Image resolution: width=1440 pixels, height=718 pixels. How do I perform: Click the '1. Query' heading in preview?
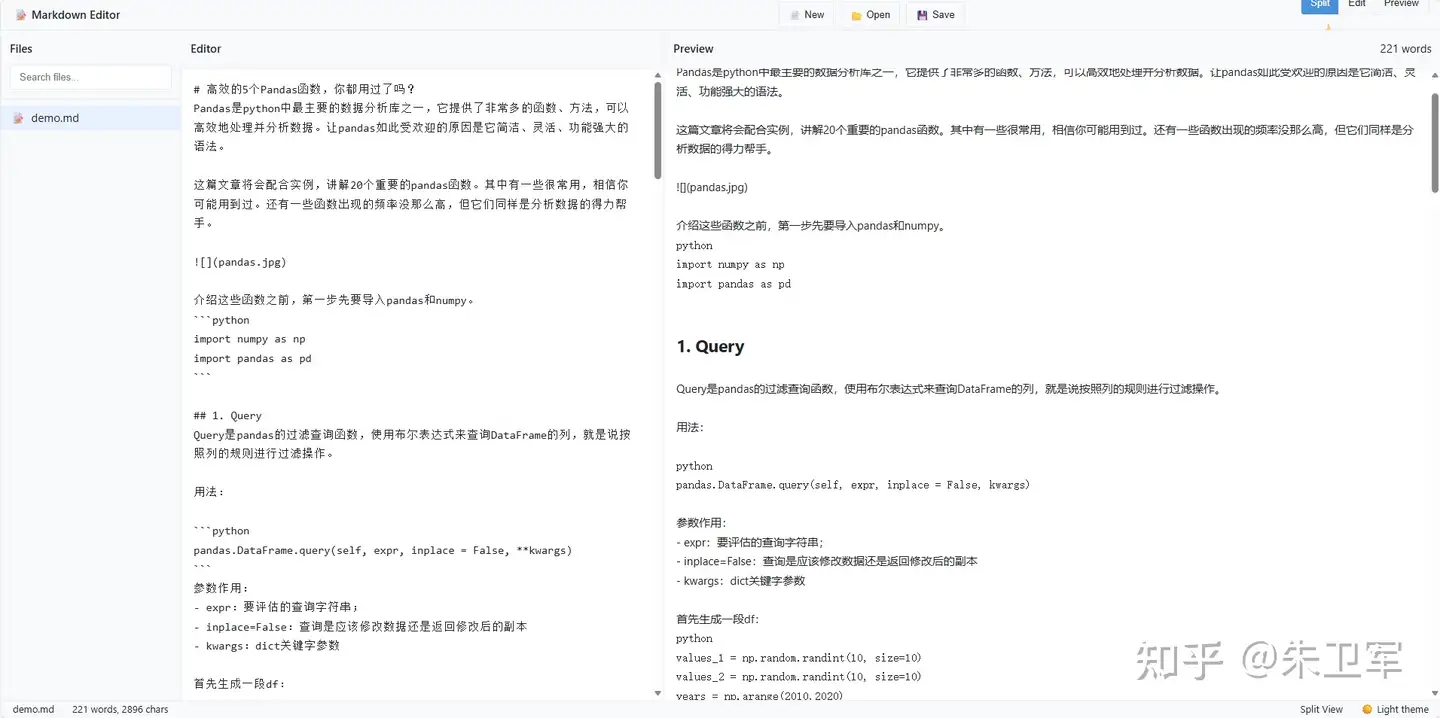710,346
